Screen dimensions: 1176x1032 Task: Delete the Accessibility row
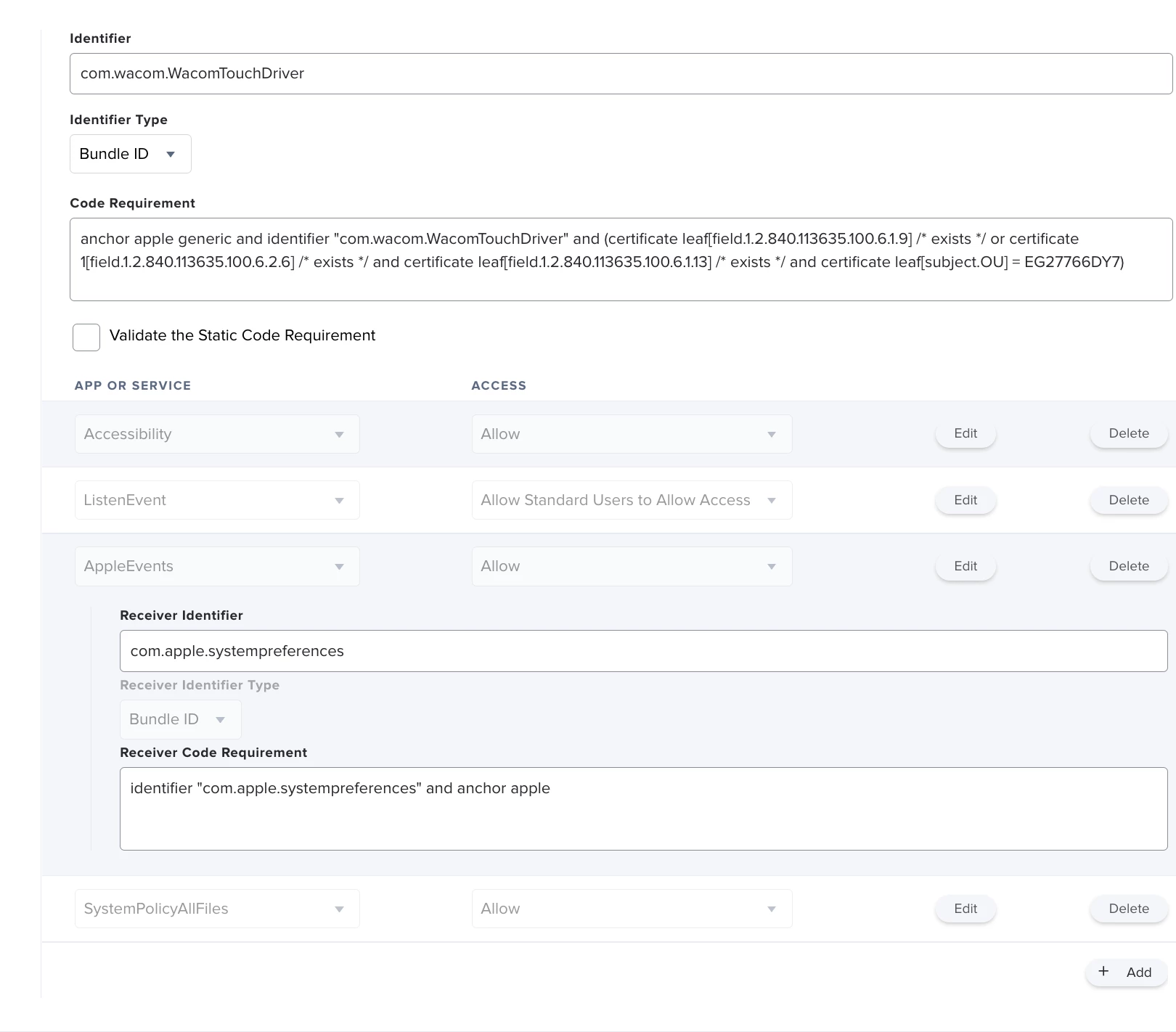coord(1129,433)
